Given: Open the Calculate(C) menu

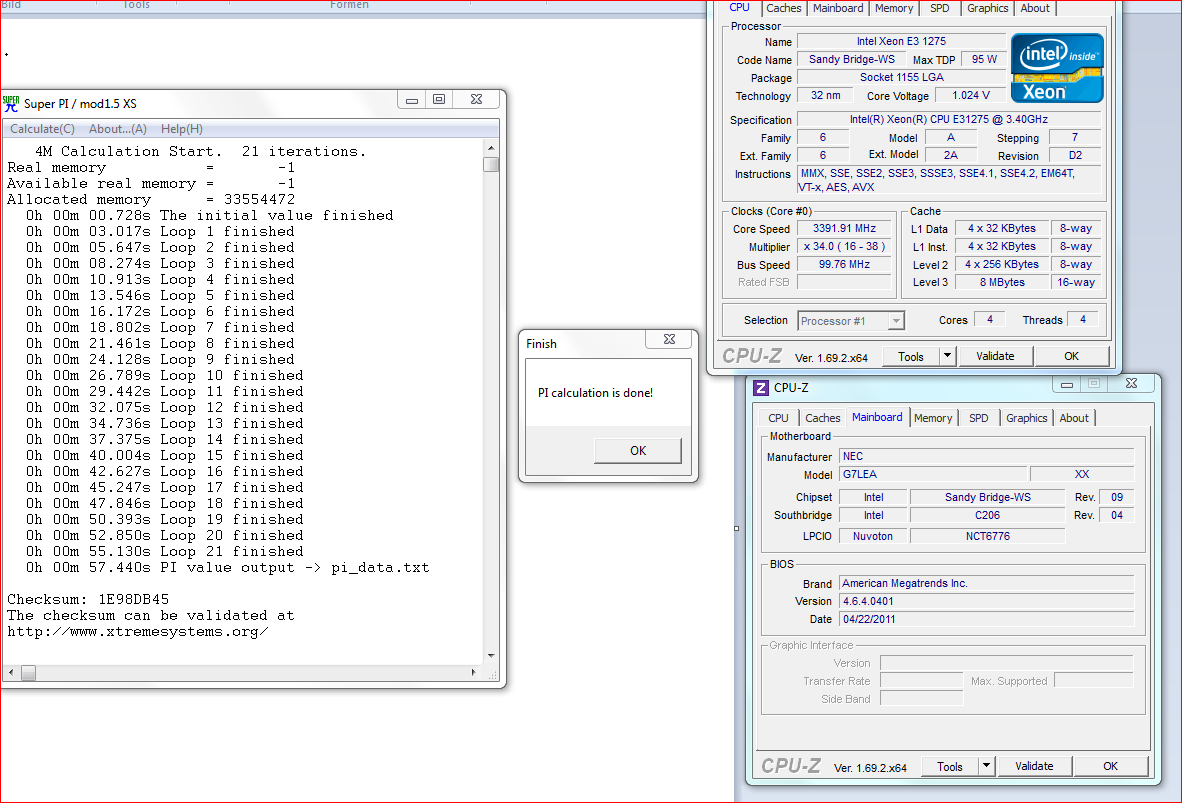Looking at the screenshot, I should click(42, 129).
